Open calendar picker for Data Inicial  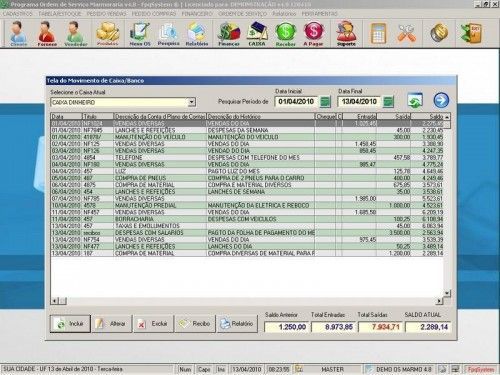[x=325, y=102]
